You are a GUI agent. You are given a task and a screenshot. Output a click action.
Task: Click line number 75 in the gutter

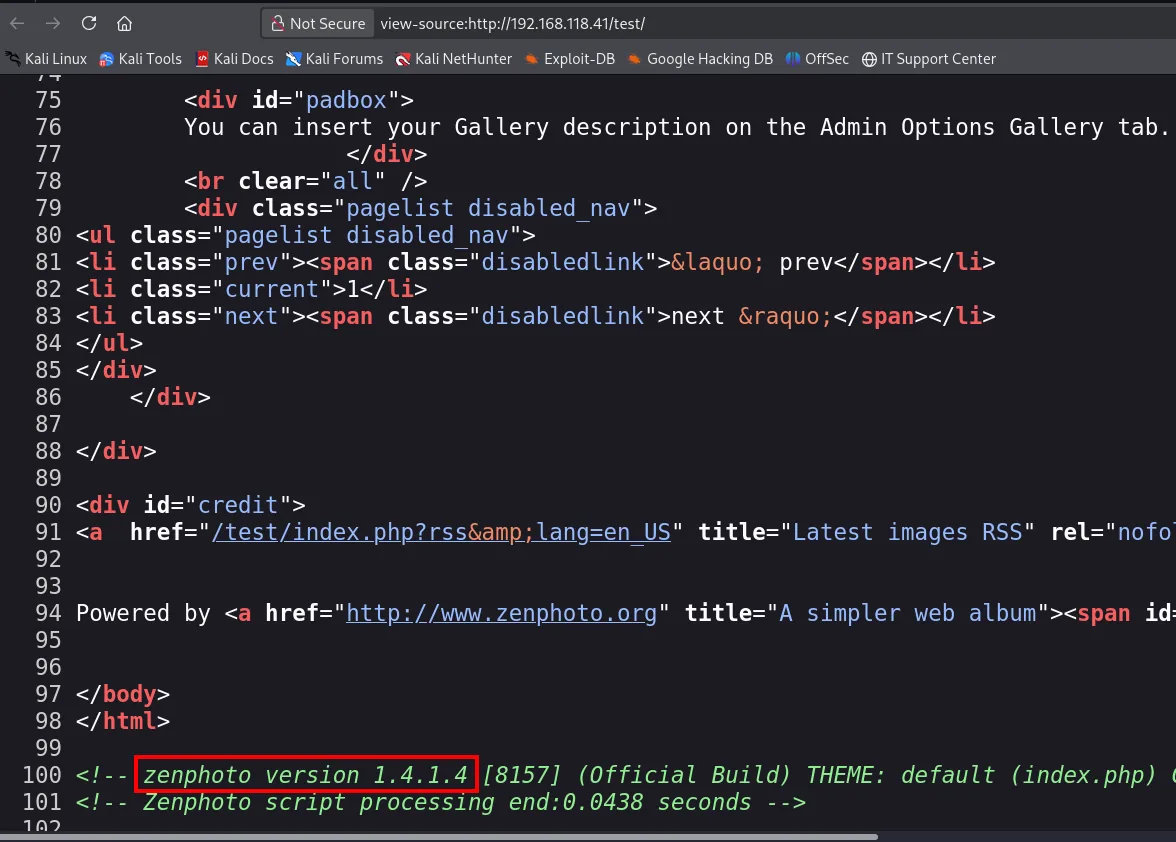pos(48,100)
